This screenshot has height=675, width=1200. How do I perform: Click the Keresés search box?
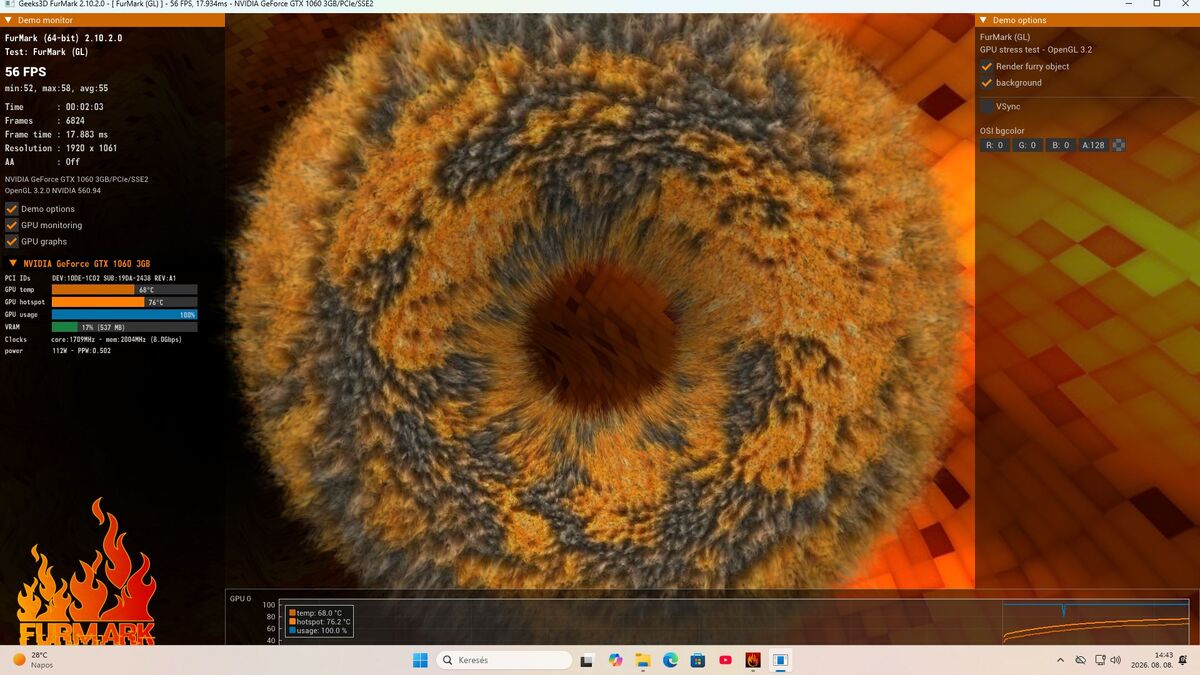[x=506, y=660]
